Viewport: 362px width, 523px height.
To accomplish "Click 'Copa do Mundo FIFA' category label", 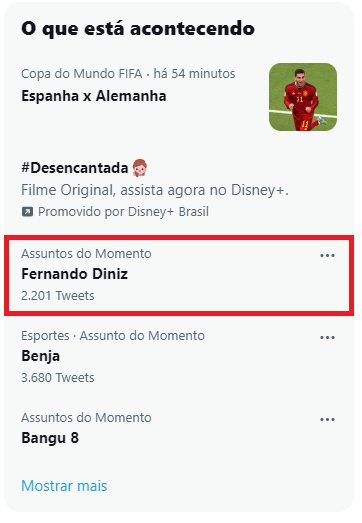I will click(82, 74).
